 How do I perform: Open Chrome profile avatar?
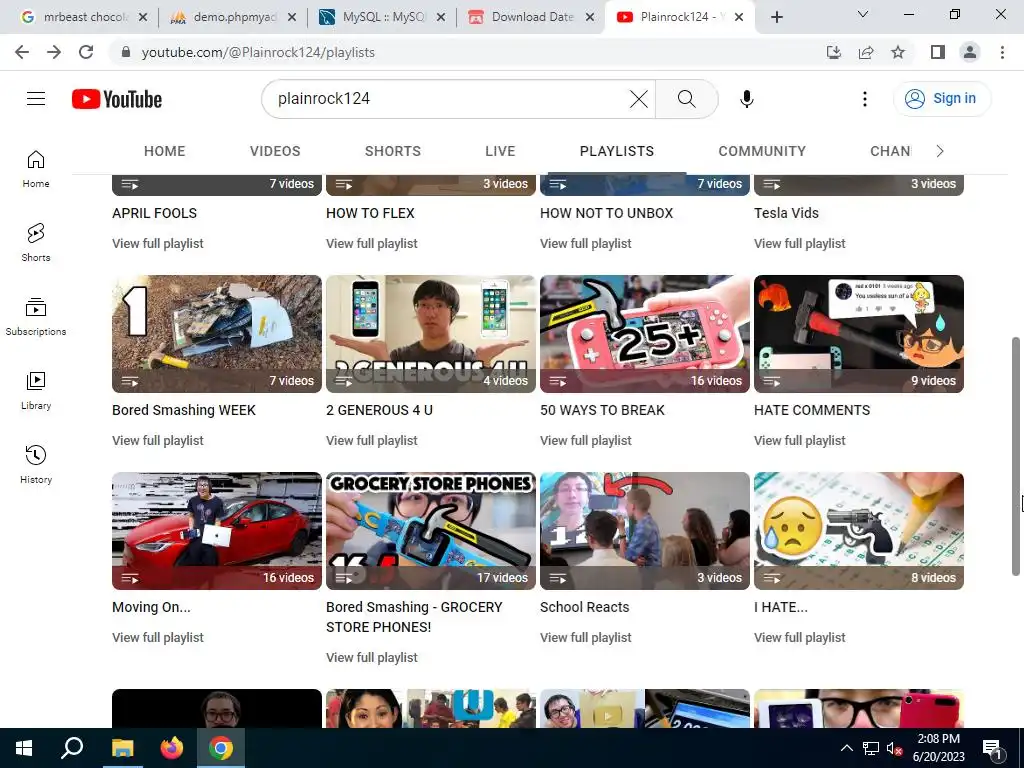click(x=970, y=52)
